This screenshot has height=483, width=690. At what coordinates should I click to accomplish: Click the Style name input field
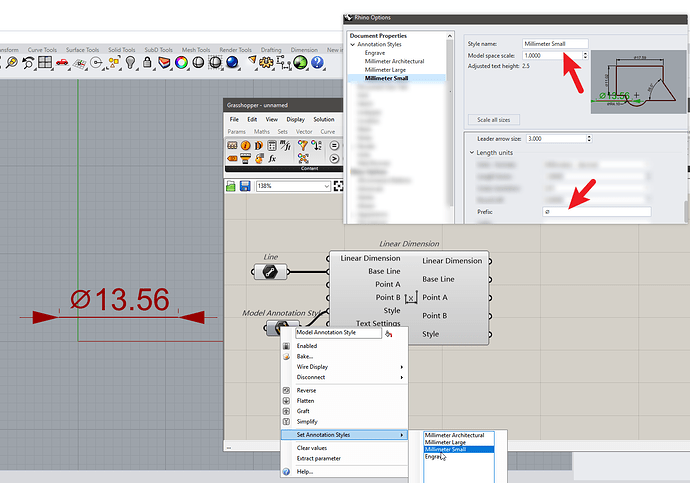coord(555,44)
